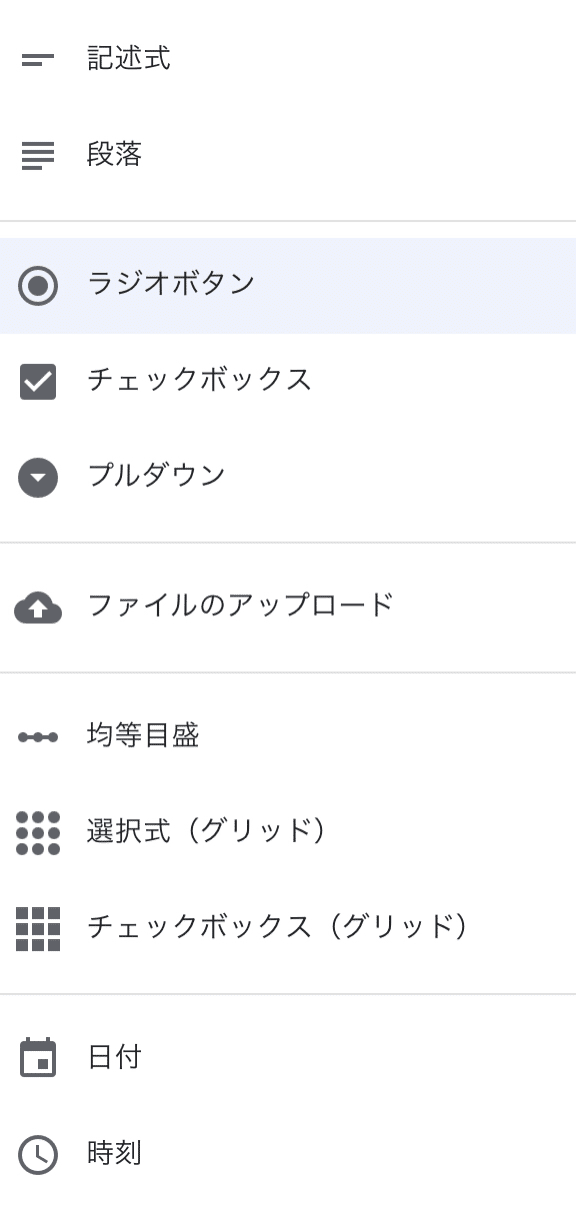Click the 均等目盛 linear scale dots icon
This screenshot has height=1219, width=576.
pos(37,735)
